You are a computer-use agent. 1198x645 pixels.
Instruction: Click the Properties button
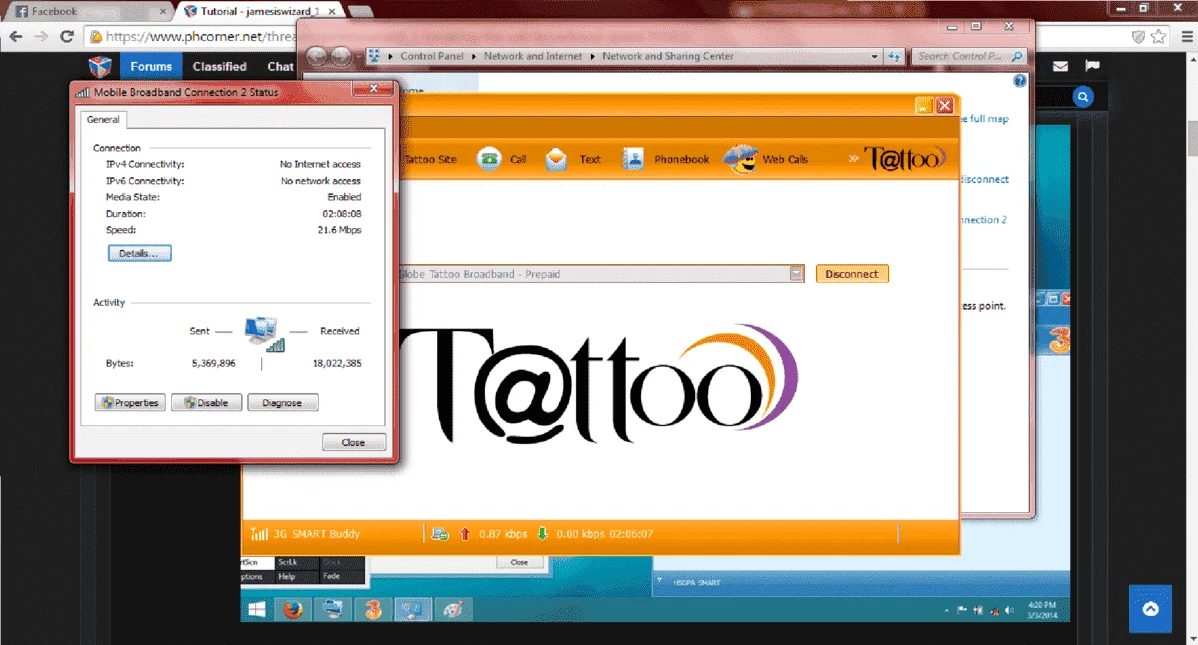[x=130, y=403]
